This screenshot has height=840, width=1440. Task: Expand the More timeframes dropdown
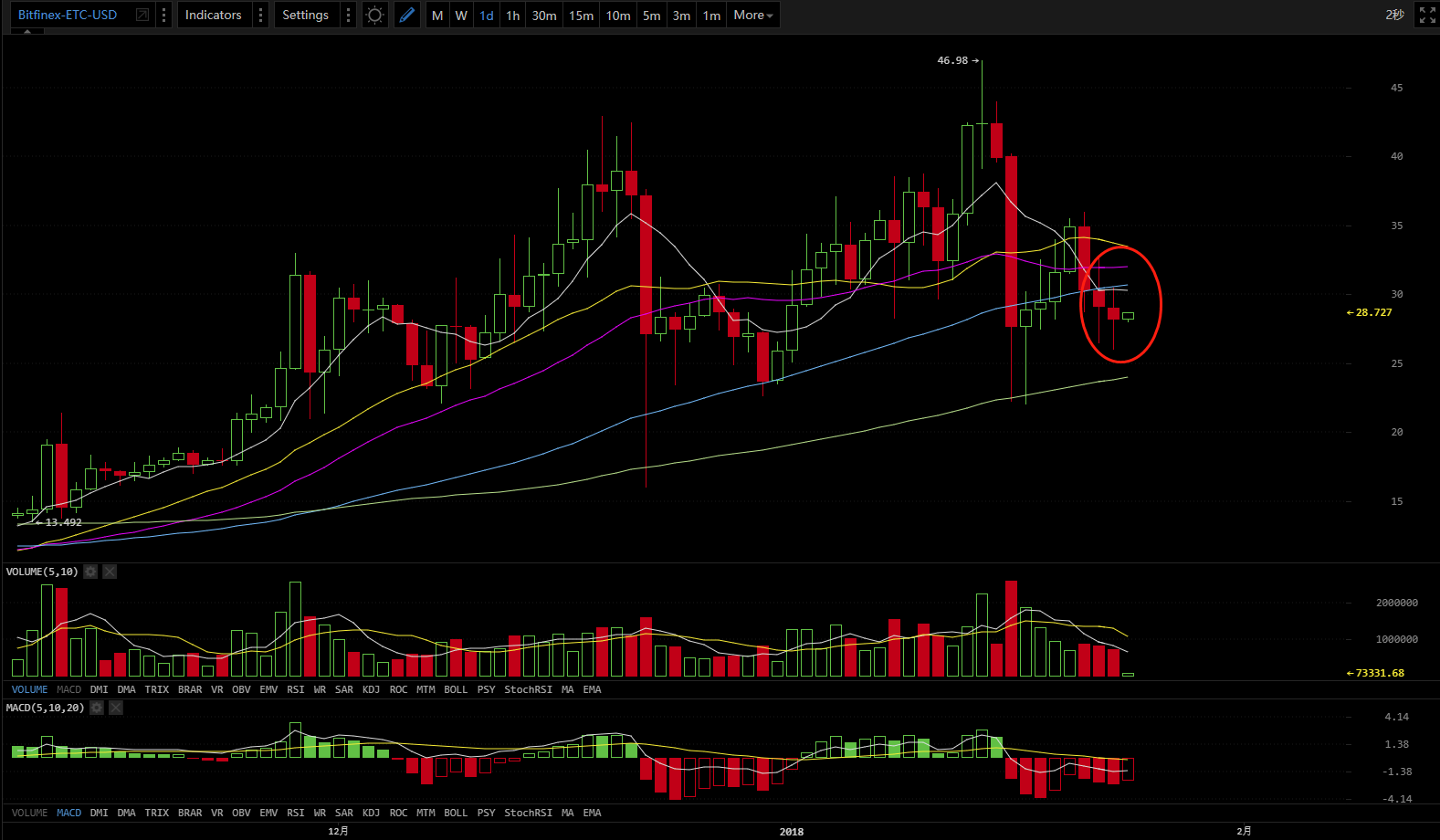click(x=752, y=16)
